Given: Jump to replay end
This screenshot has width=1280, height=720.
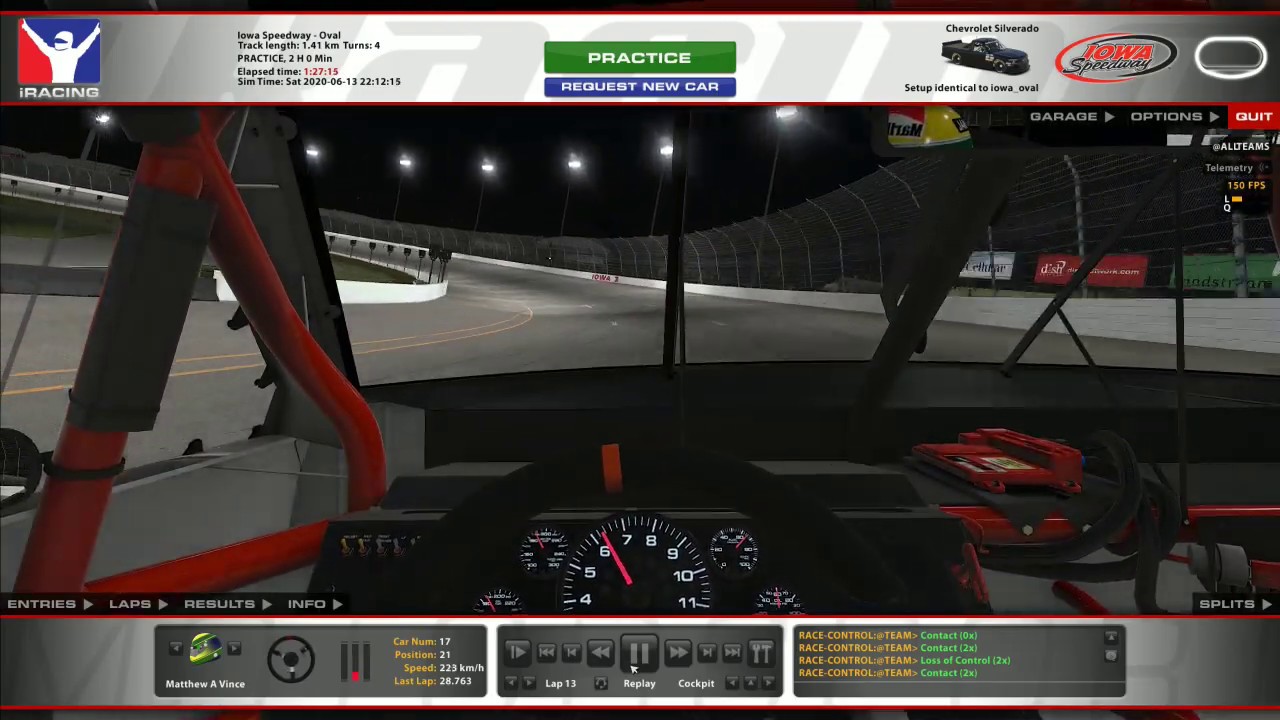Looking at the screenshot, I should pos(732,652).
